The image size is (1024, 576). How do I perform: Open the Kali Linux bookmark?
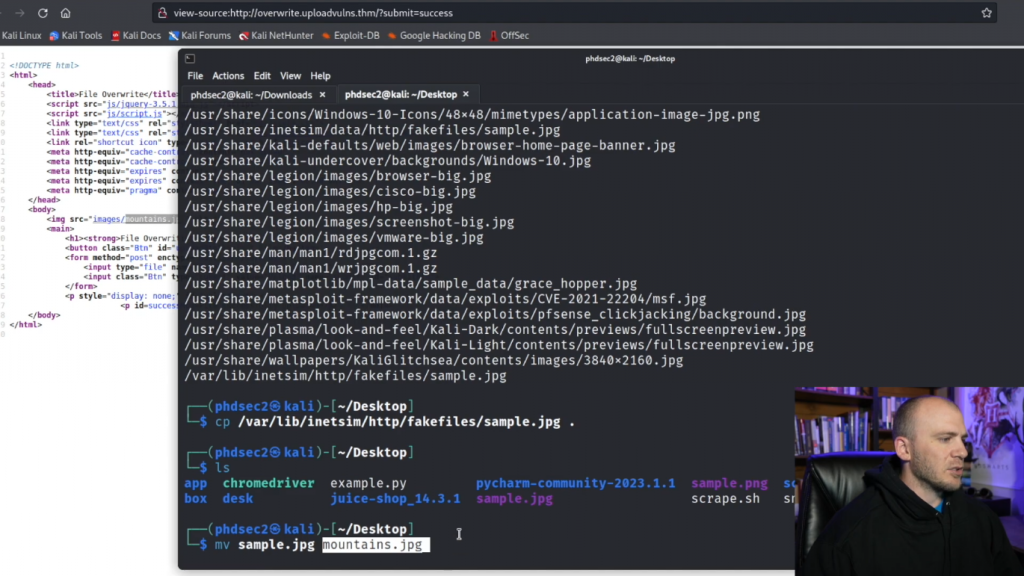tap(21, 35)
